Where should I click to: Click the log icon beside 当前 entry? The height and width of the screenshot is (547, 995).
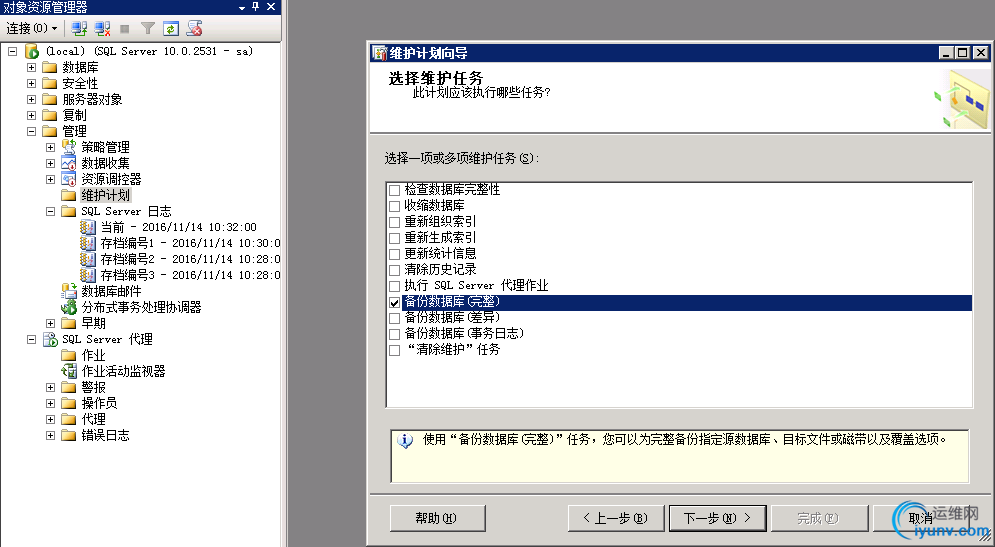[88, 227]
